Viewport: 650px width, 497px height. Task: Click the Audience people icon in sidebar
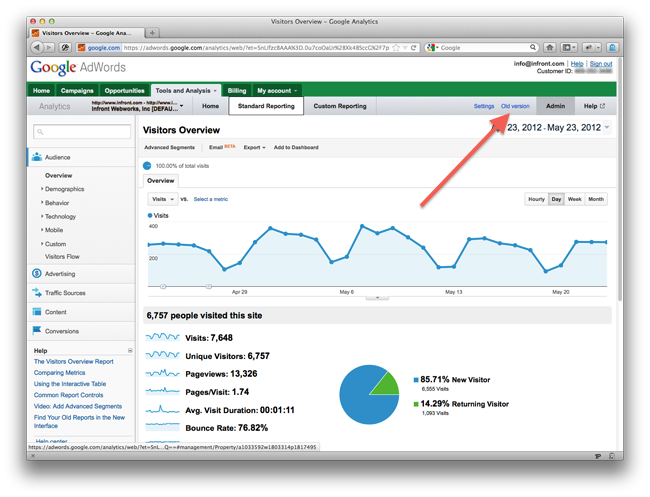pos(36,157)
